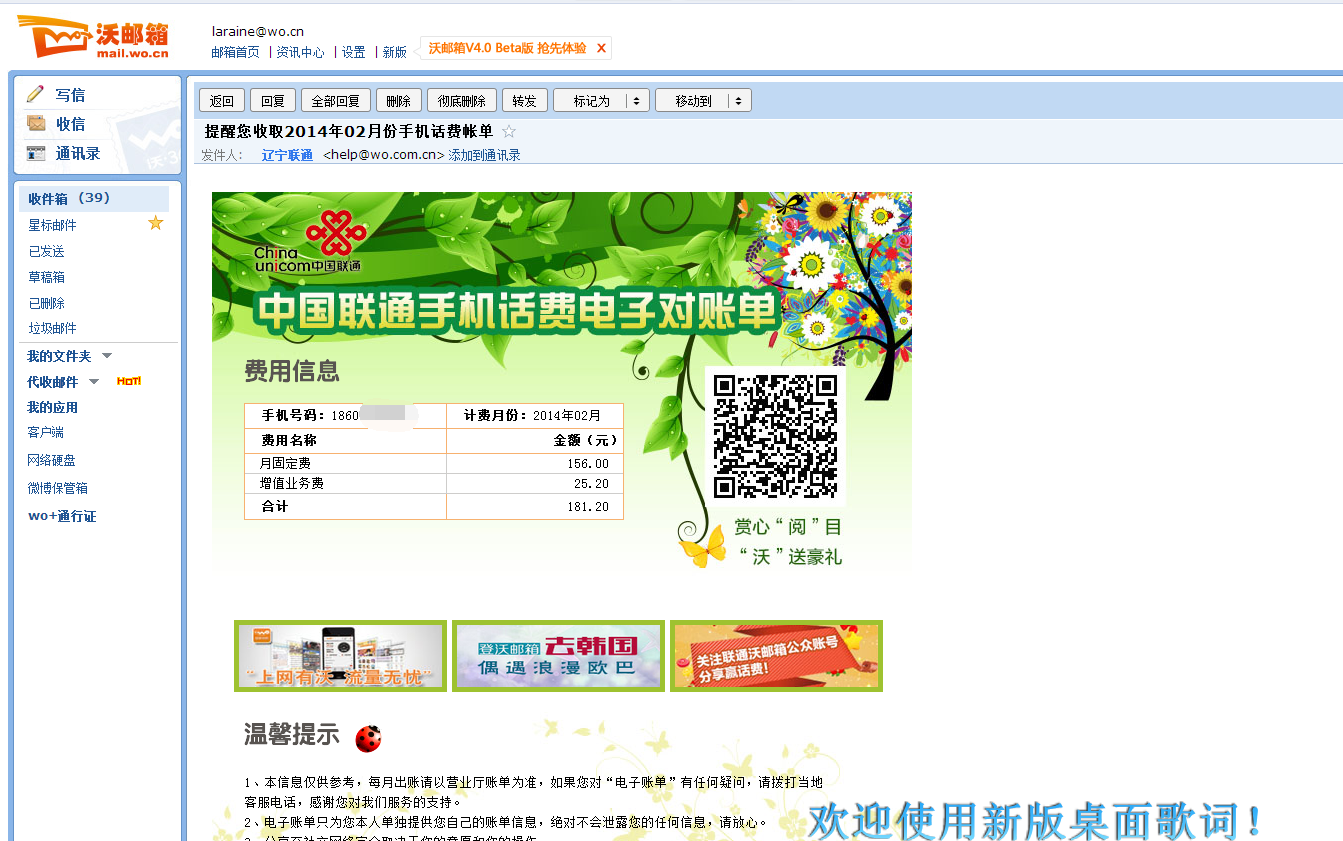Screen dimensions: 1343x841
Task: Click the ladybug icon beside 温馨提示
Action: [368, 738]
